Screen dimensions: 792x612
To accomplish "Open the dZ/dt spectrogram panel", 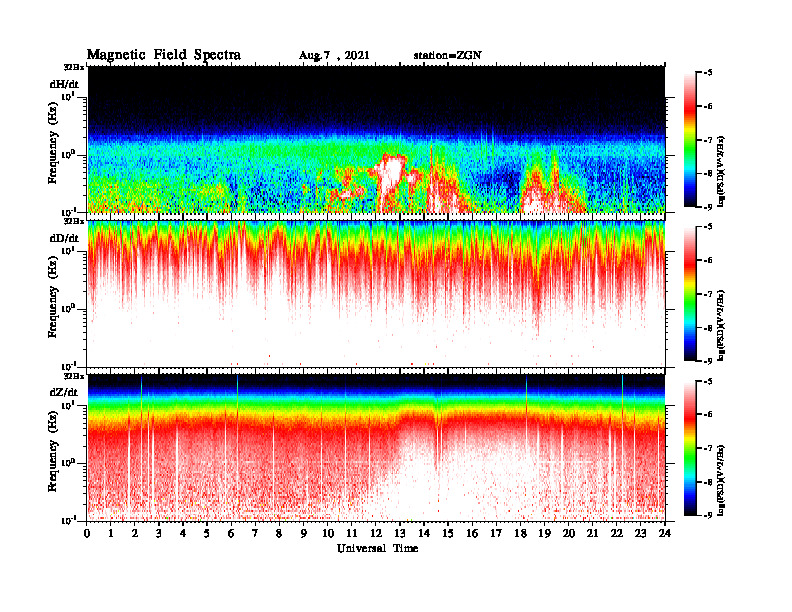I will [x=376, y=447].
